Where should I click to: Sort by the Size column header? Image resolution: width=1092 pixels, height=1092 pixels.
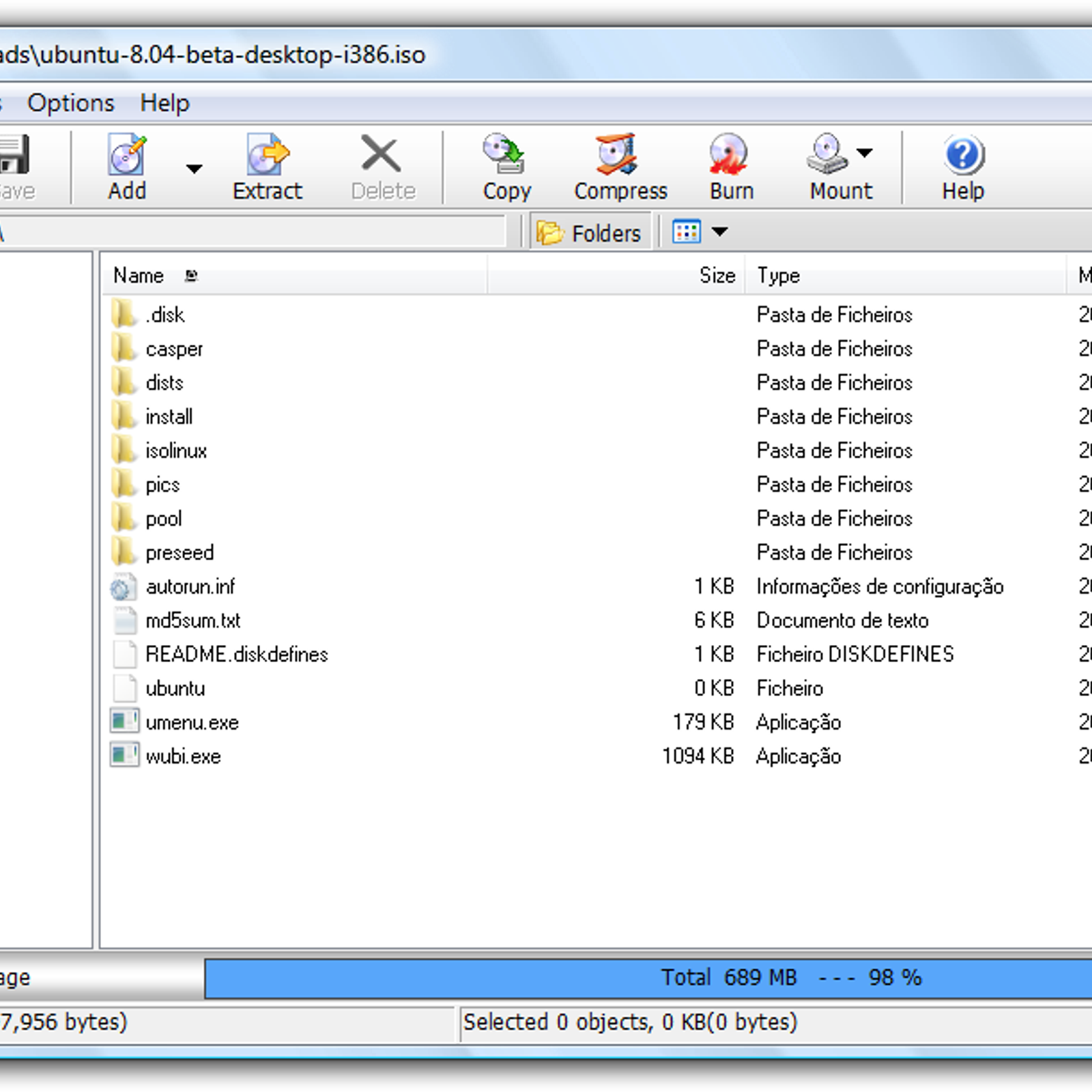coord(616,276)
